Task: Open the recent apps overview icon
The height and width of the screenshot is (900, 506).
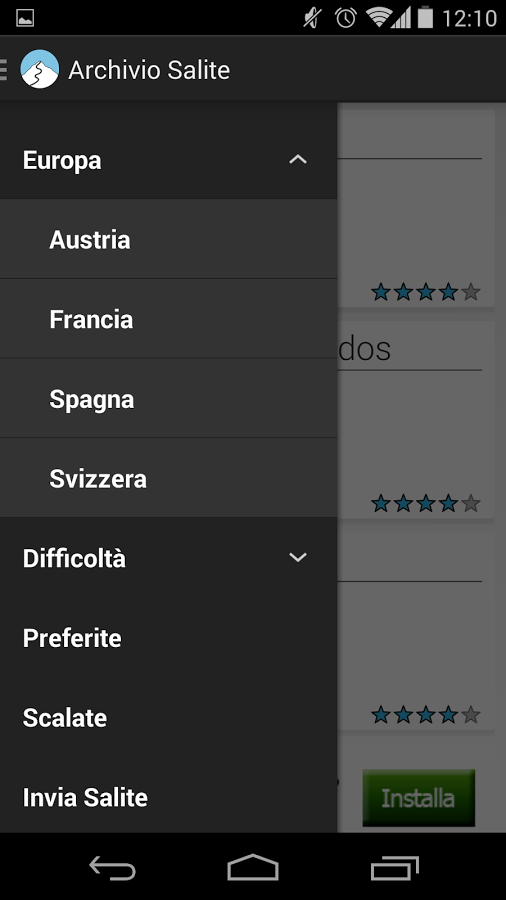Action: pos(395,867)
